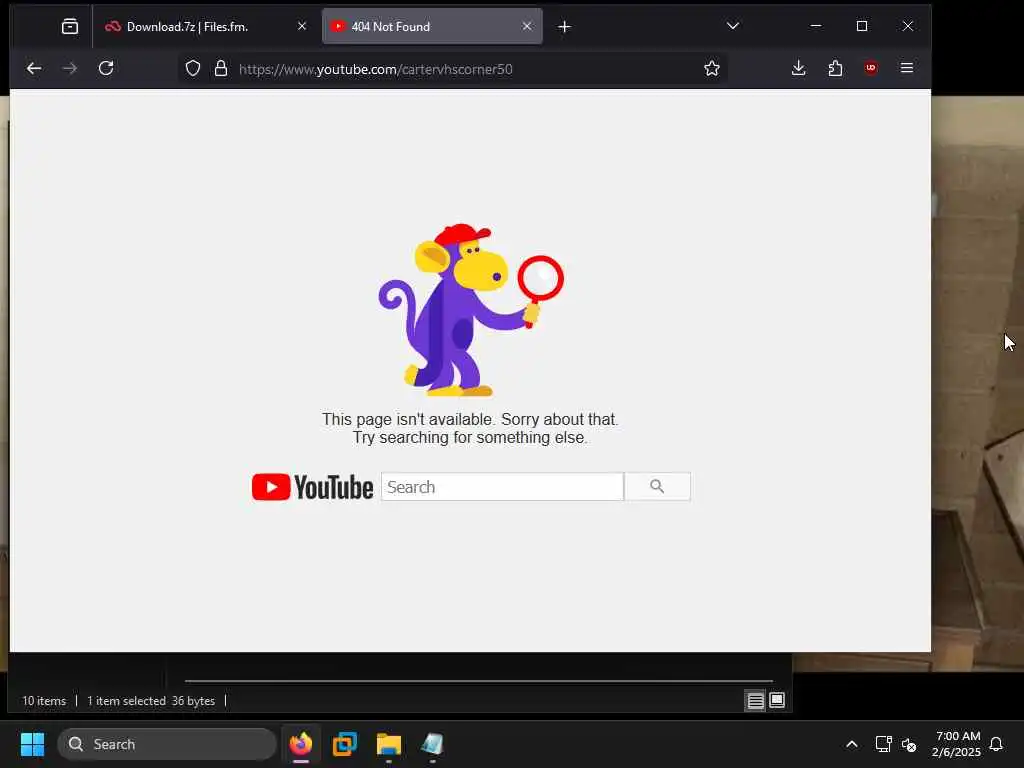Open the Windows Start menu
Screen dimensions: 1024x768
[x=32, y=744]
